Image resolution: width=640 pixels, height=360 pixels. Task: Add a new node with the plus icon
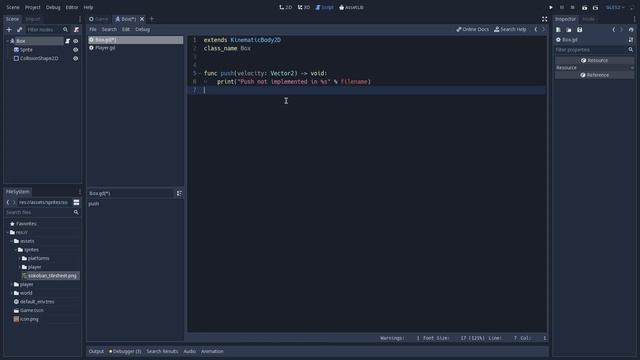click(x=9, y=30)
